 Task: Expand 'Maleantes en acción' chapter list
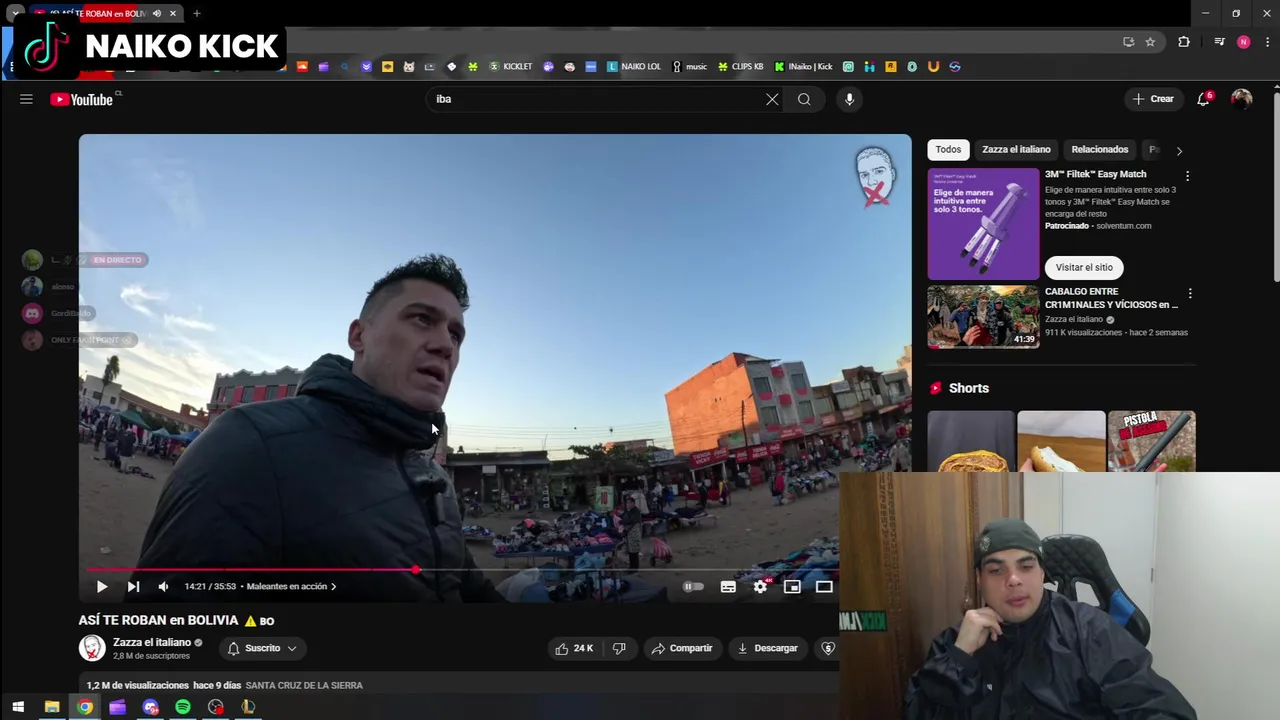pos(291,587)
